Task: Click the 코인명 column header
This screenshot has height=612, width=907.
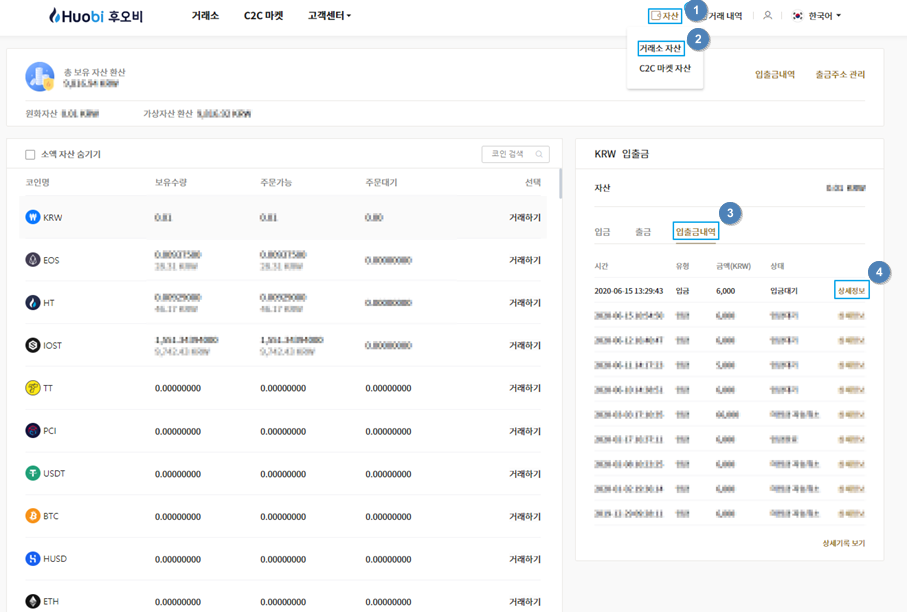Action: tap(38, 182)
